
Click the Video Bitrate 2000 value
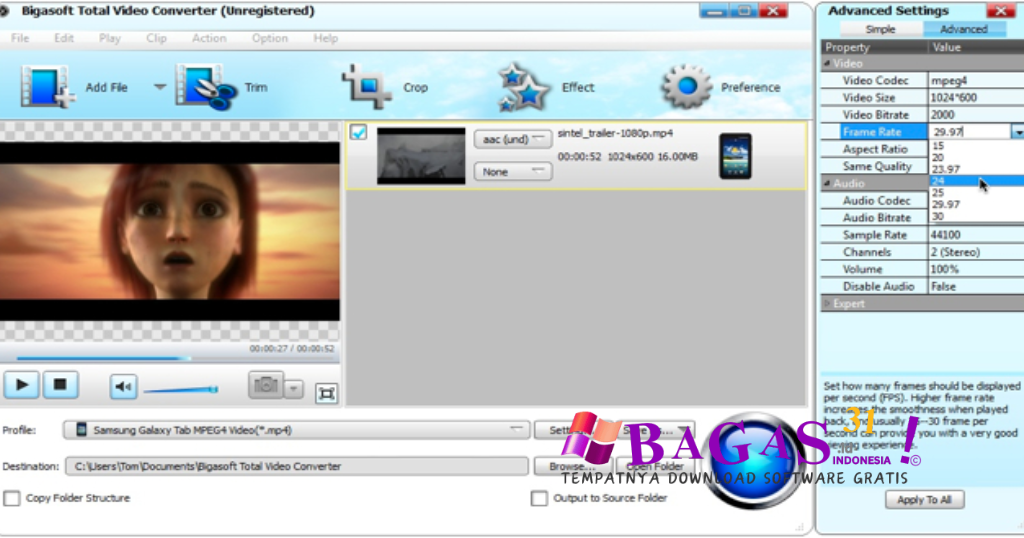click(x=976, y=115)
